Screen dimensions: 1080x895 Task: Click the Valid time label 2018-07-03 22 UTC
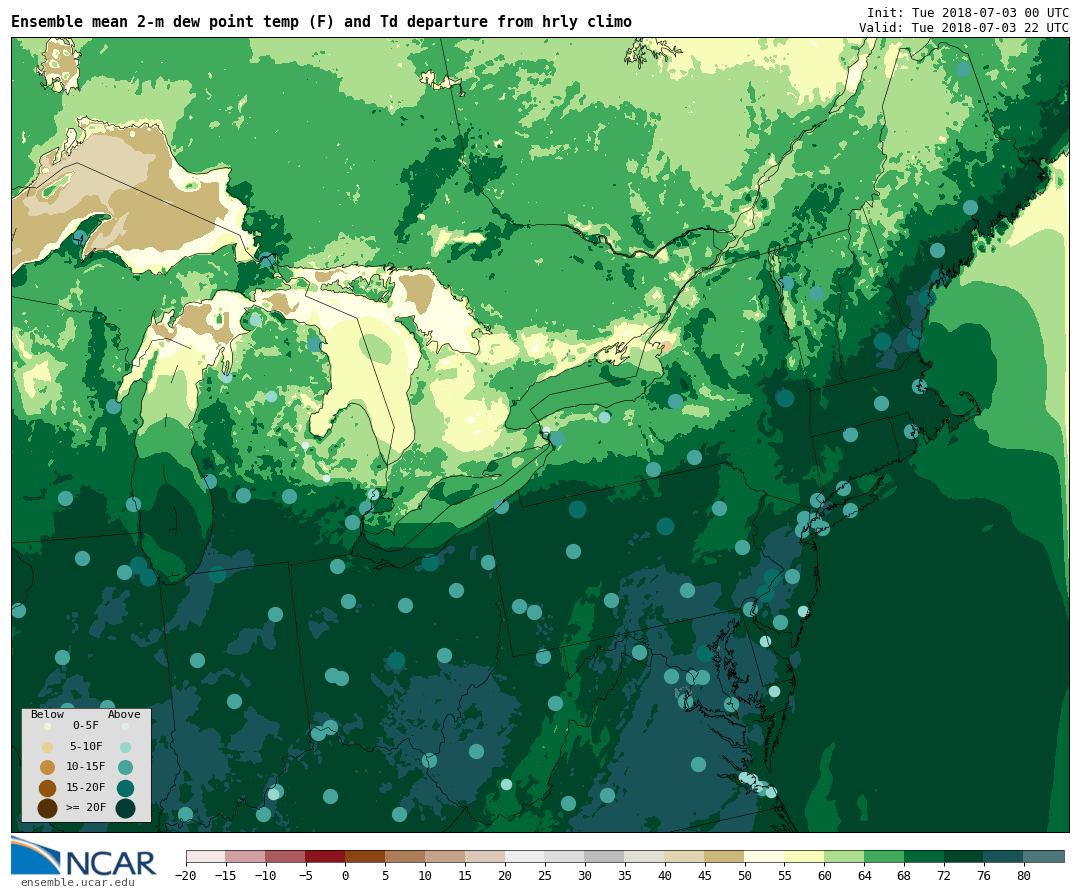coord(964,28)
